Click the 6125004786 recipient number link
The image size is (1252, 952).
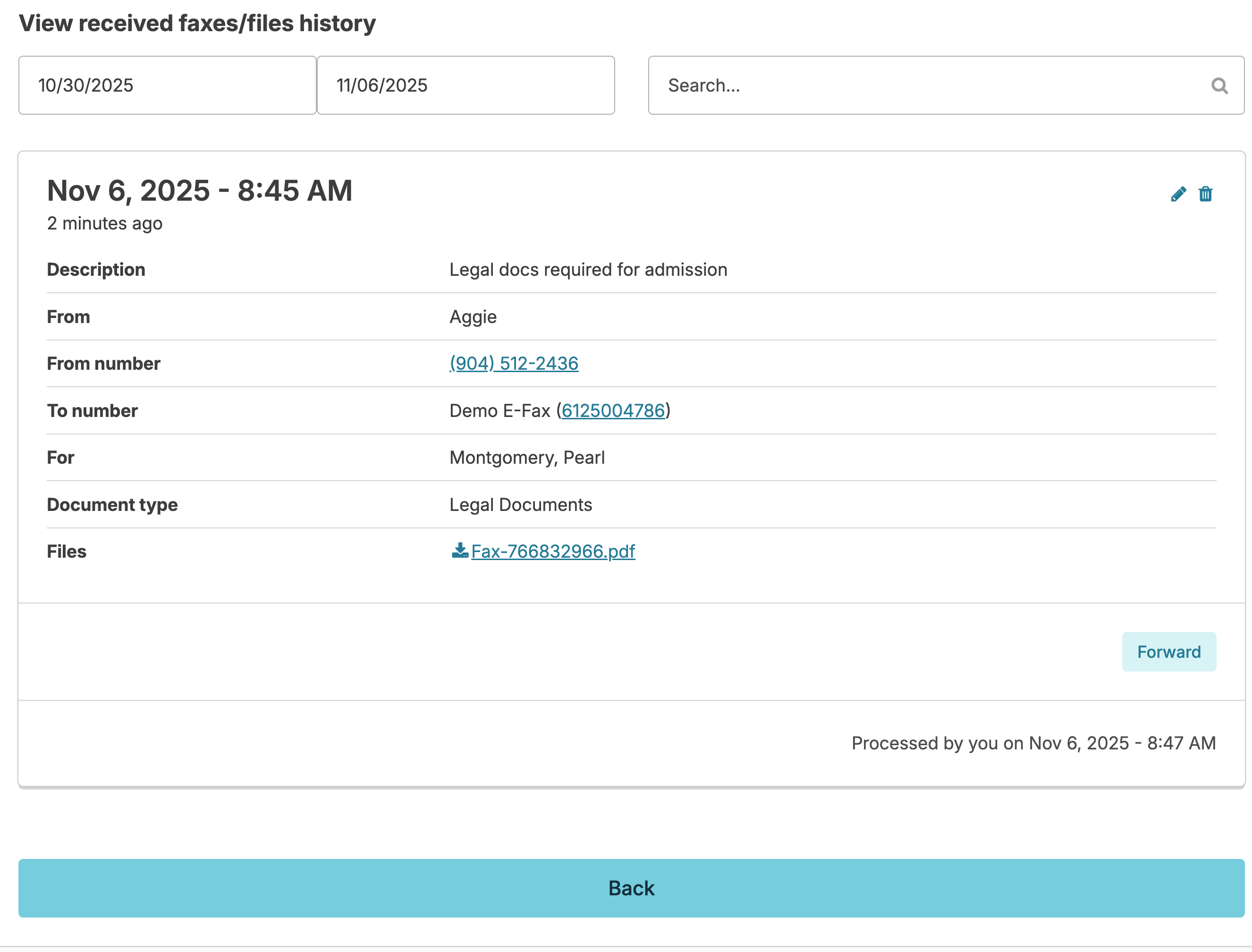pyautogui.click(x=612, y=410)
